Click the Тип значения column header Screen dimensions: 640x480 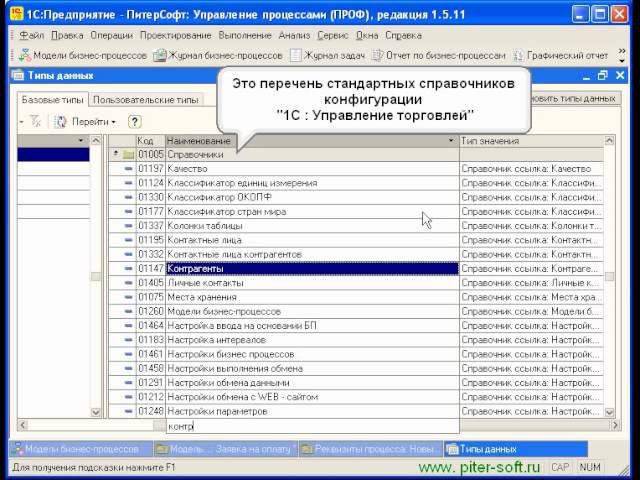pos(531,141)
